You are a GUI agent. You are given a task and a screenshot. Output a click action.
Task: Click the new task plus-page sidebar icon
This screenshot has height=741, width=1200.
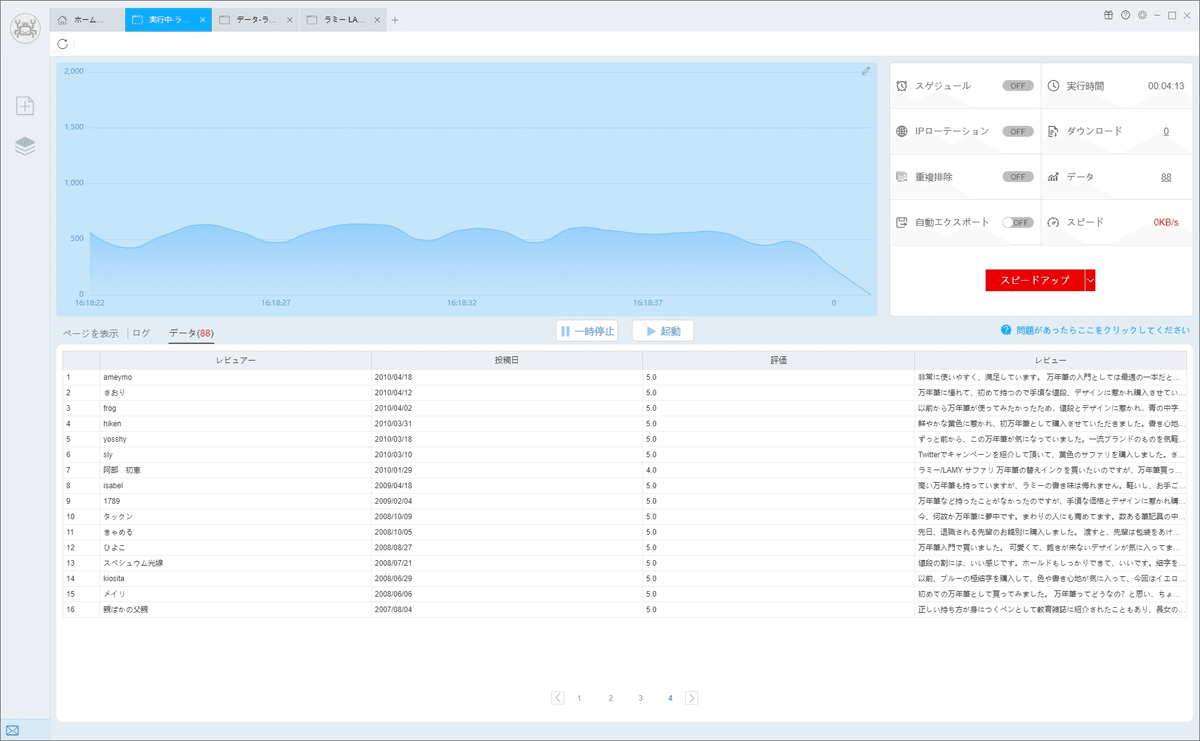click(26, 106)
